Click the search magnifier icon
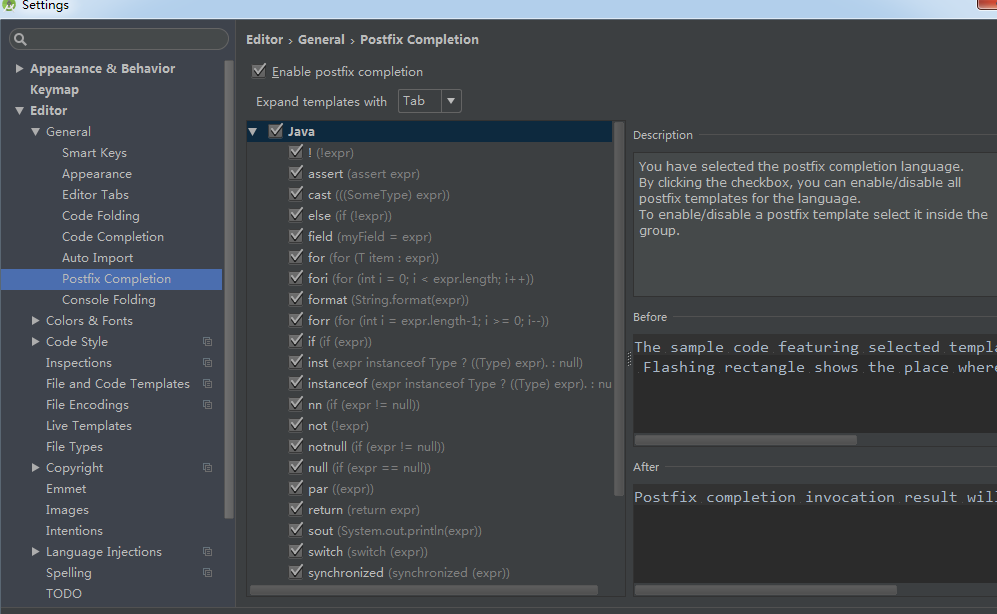 [x=20, y=39]
